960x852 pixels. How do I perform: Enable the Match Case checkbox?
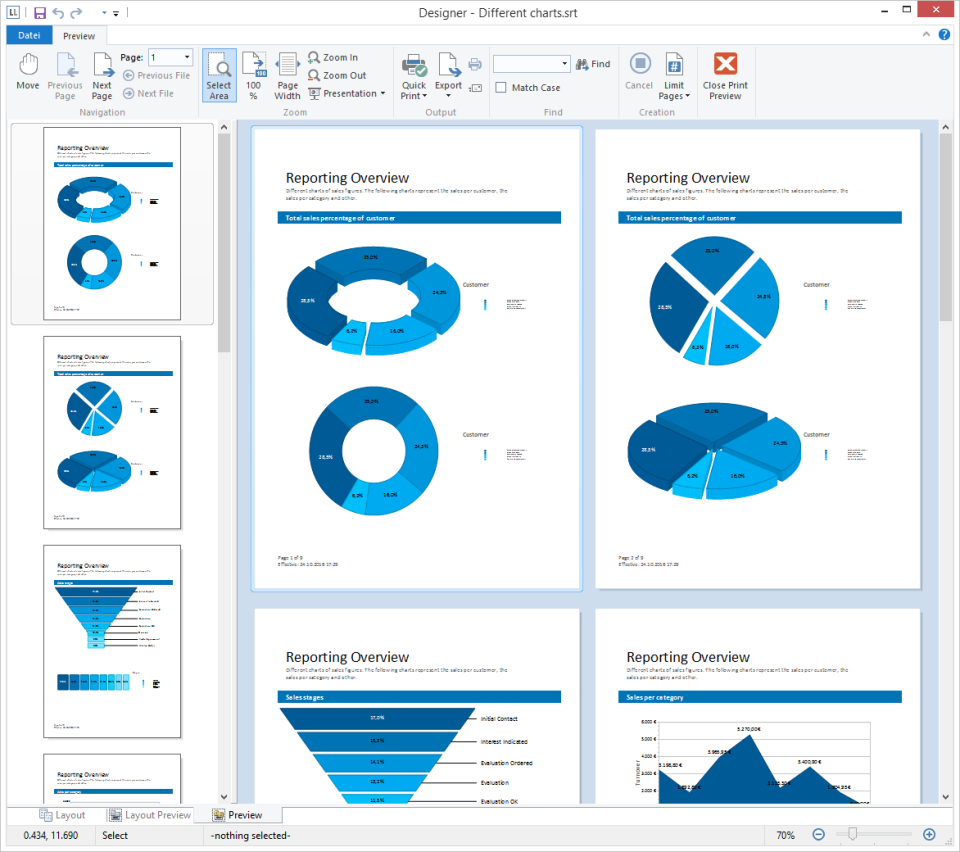[x=502, y=88]
